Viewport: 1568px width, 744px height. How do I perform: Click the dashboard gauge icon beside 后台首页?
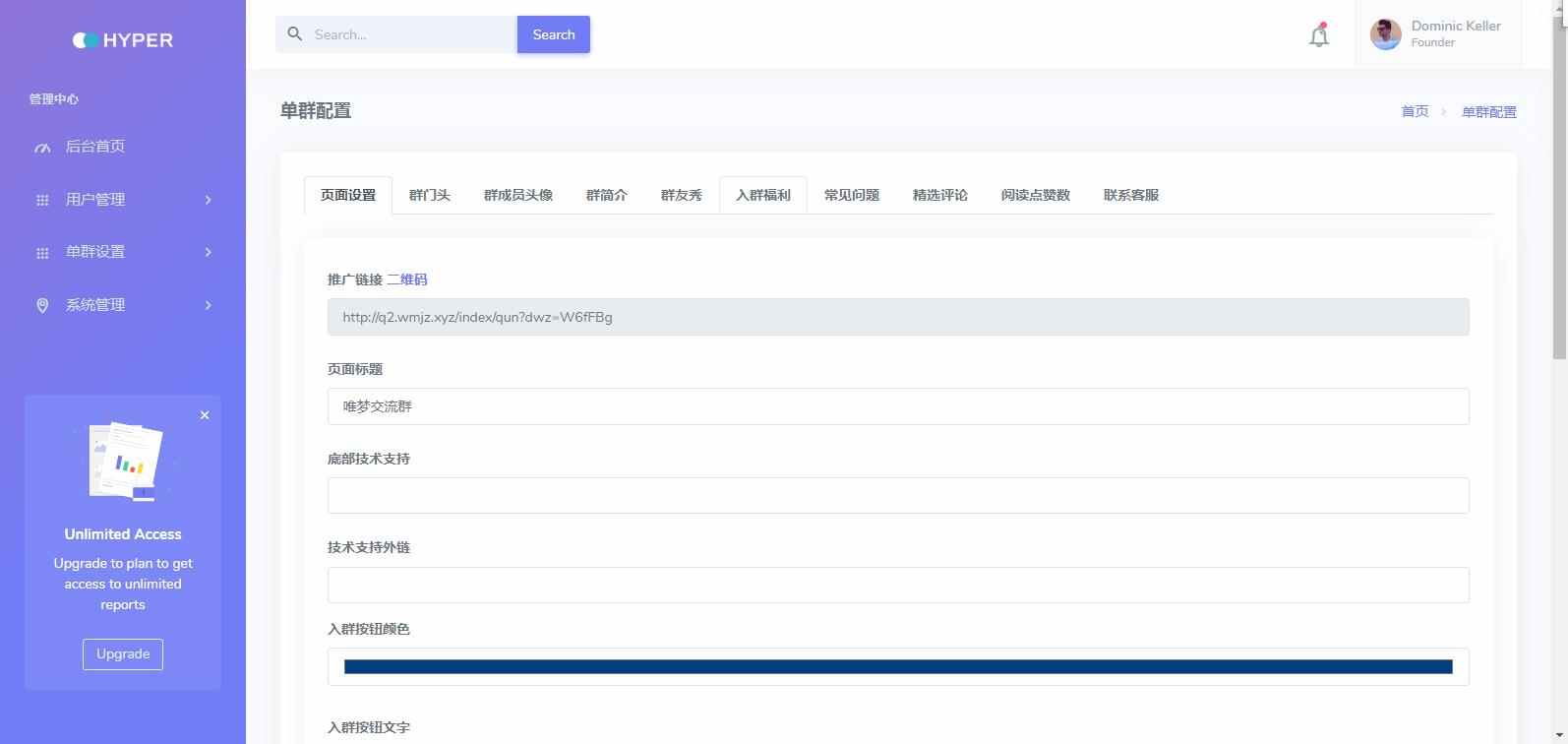pos(42,148)
